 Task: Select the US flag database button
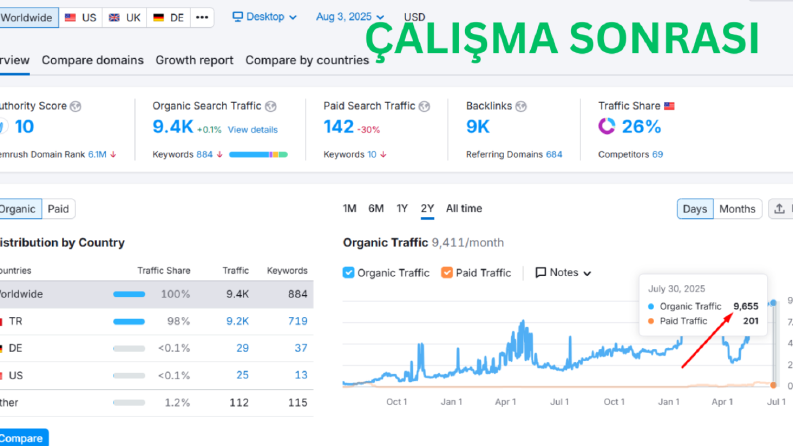tap(81, 18)
